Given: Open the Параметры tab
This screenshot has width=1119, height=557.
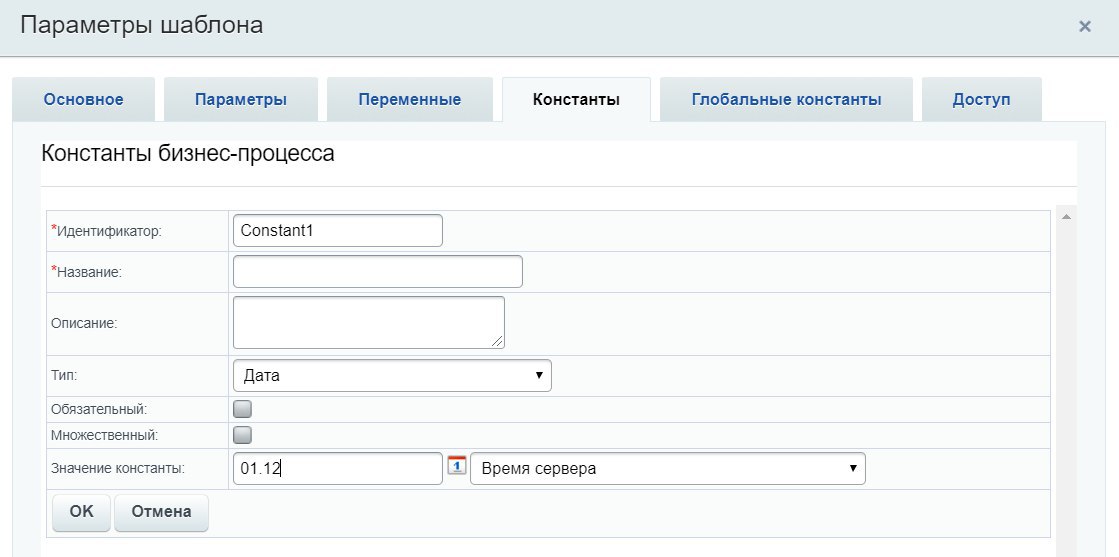Looking at the screenshot, I should (x=241, y=100).
